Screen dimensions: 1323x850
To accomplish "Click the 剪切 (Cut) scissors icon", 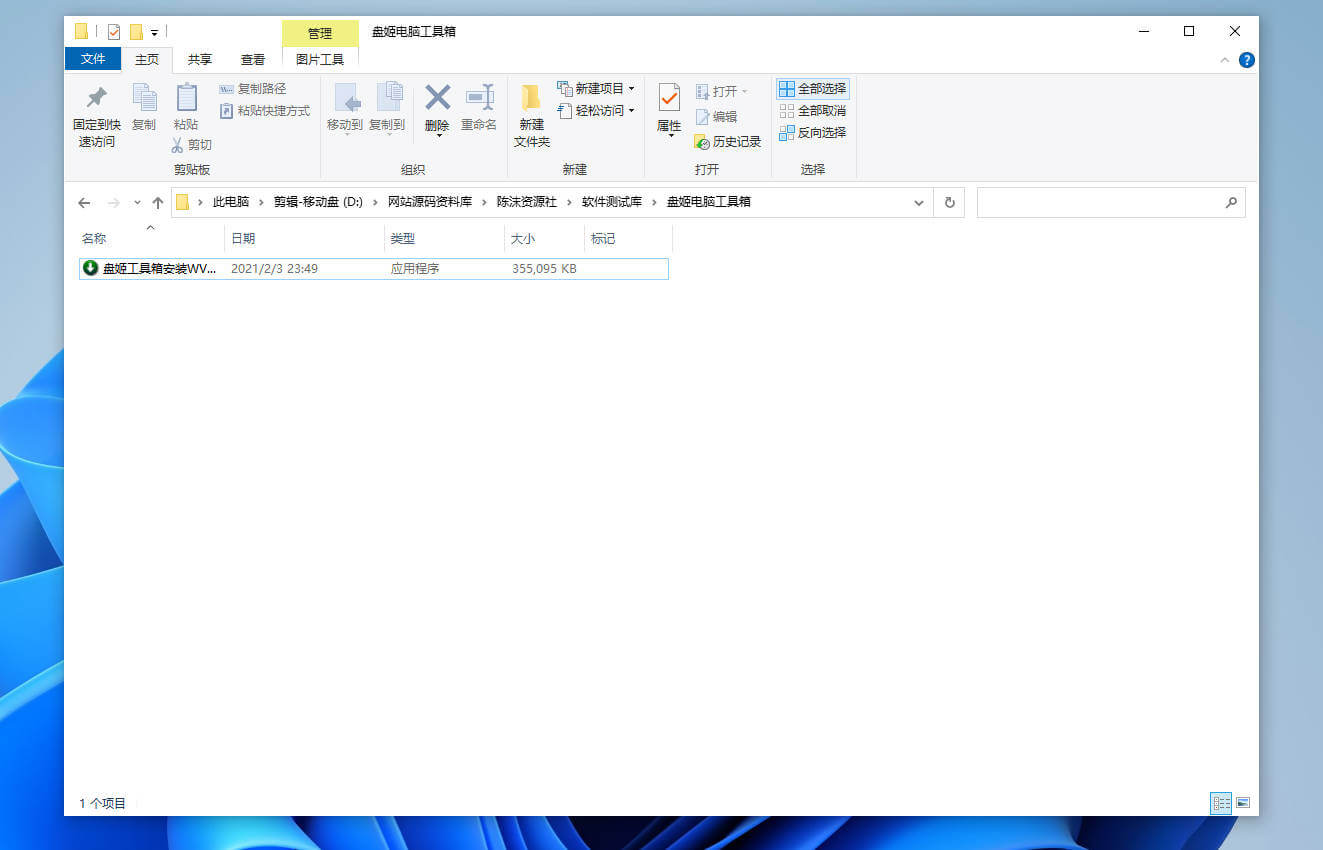I will [176, 145].
